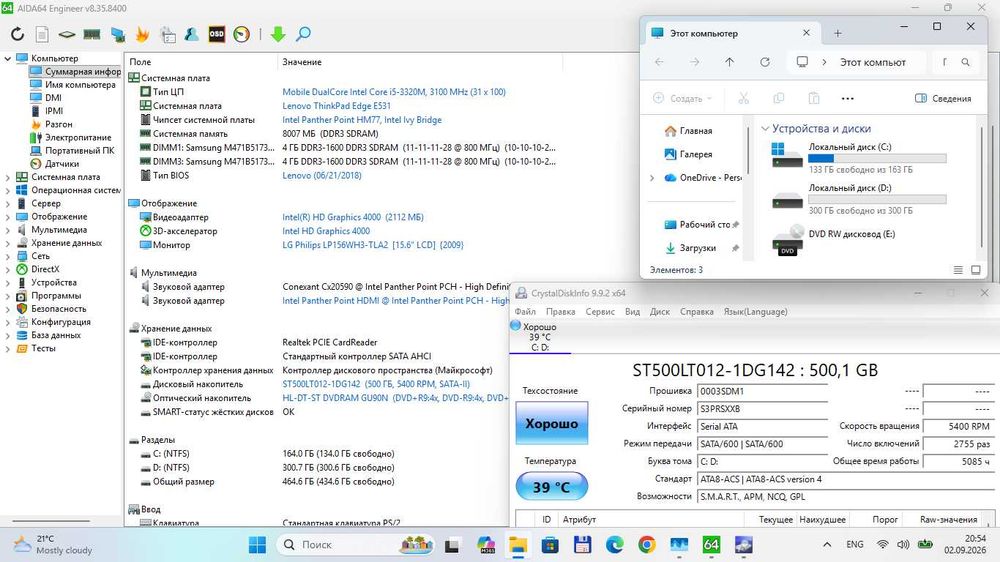Click the Explorer search magnifier icon
Image resolution: width=1000 pixels, height=562 pixels.
[966, 62]
